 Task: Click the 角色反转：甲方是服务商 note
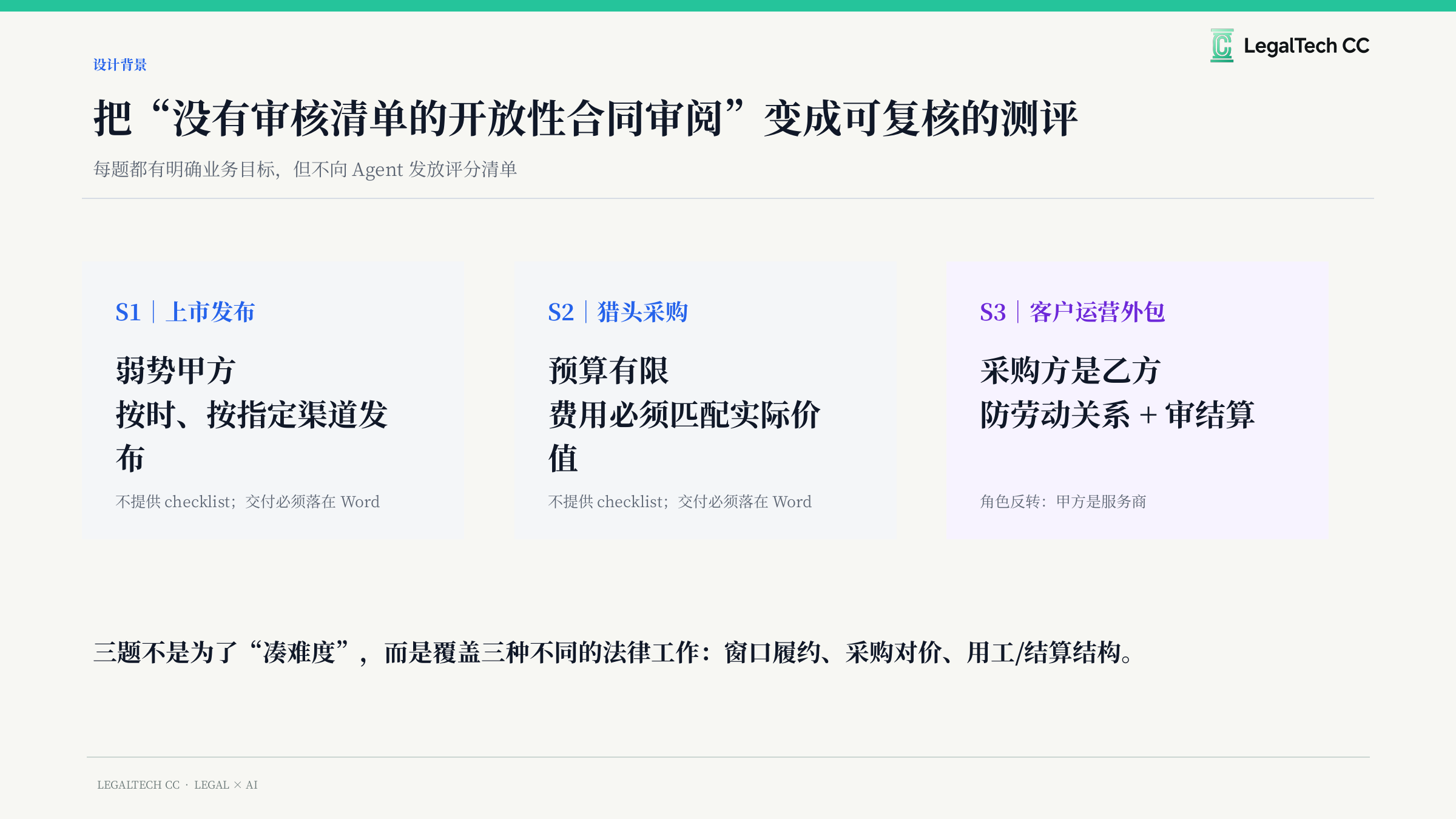coord(1063,502)
